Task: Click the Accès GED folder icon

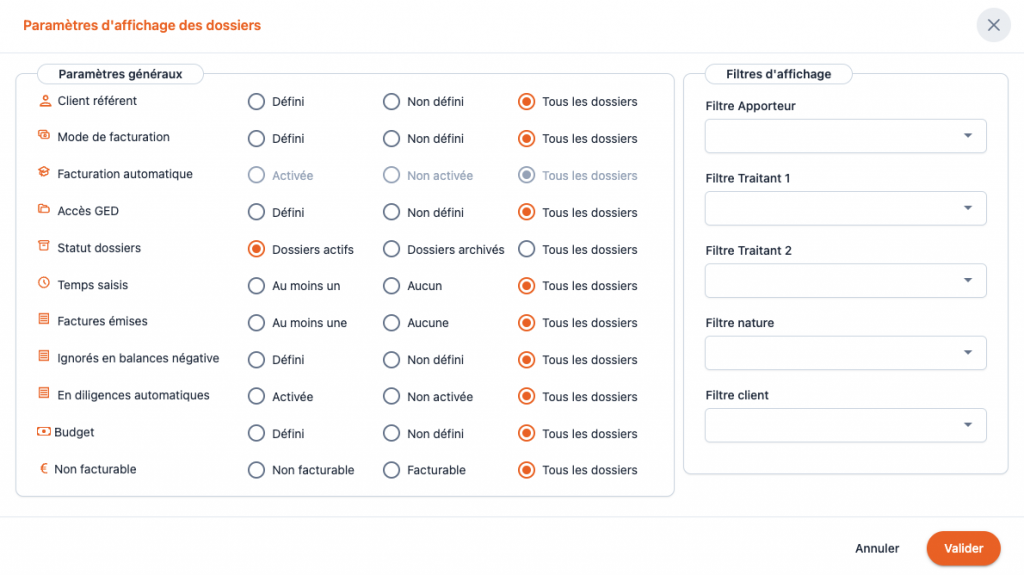Action: click(x=44, y=211)
